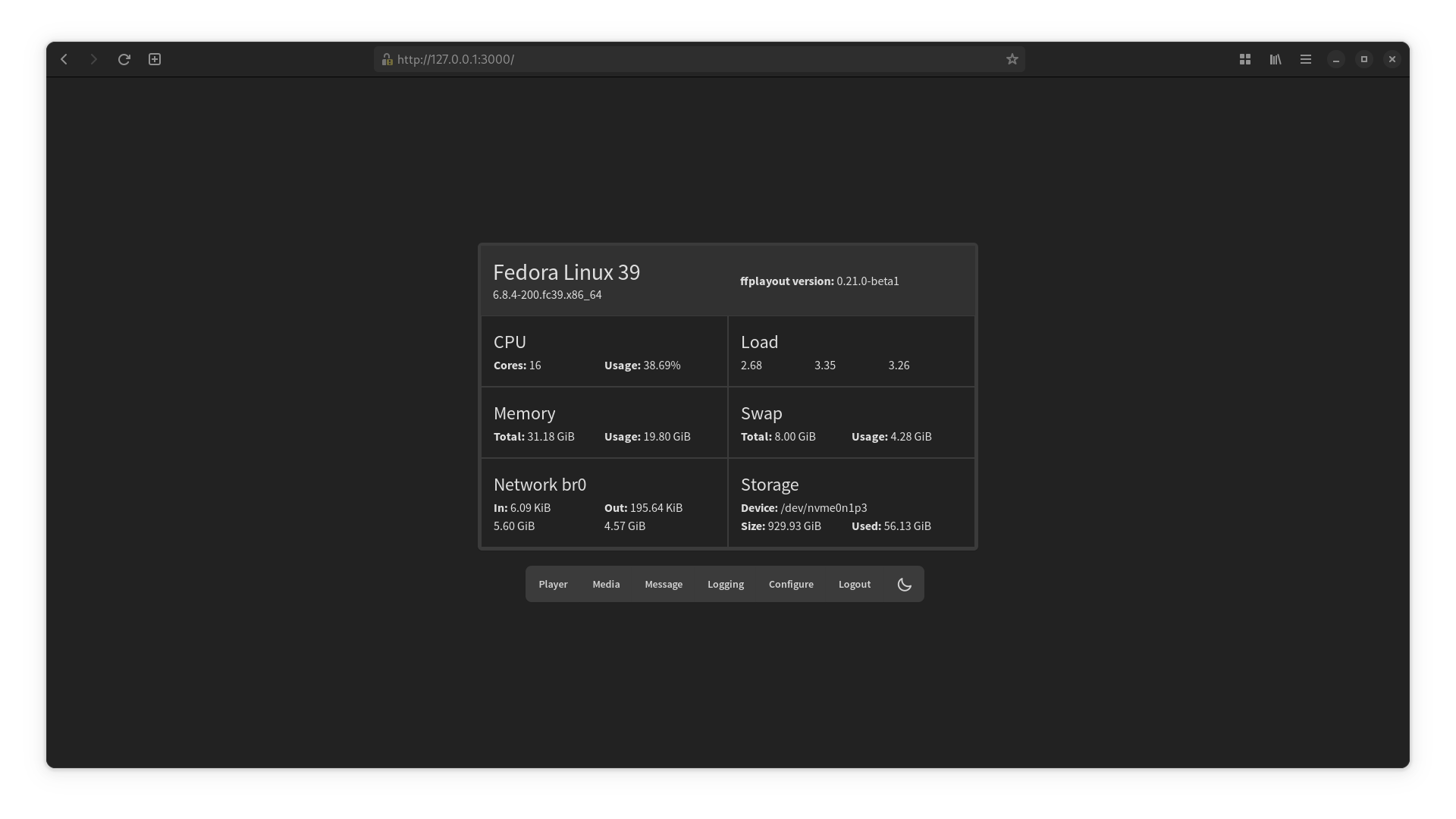The width and height of the screenshot is (1456, 819).
Task: Focus the URL address bar
Action: click(699, 59)
